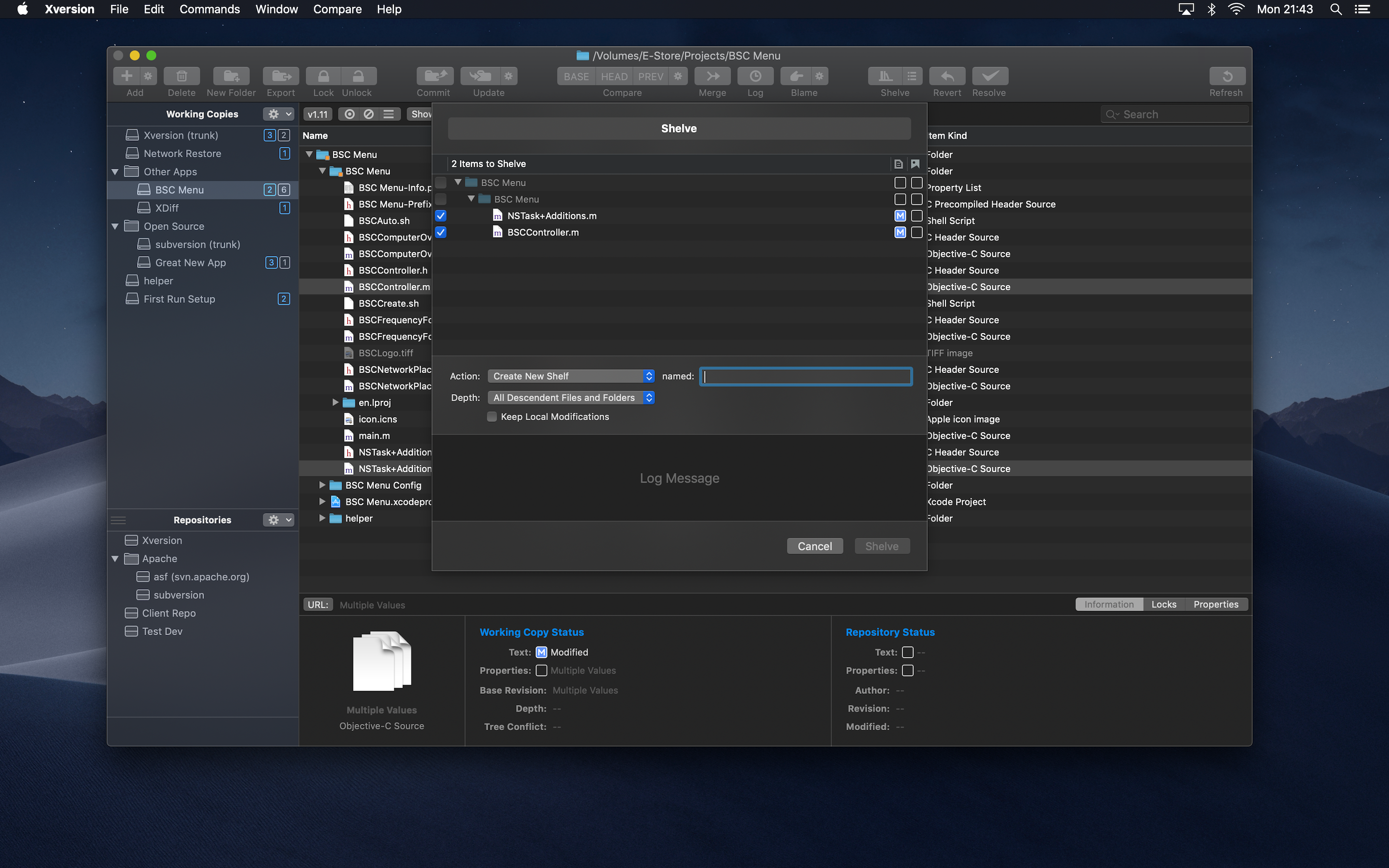
Task: Uncheck NSTask+Additions.m in shelve list
Action: pyautogui.click(x=441, y=216)
